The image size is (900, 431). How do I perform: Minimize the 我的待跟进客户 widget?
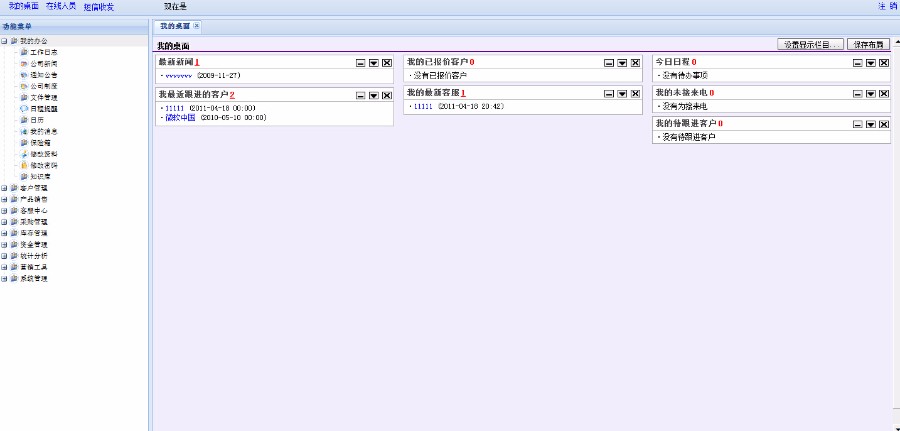click(858, 125)
